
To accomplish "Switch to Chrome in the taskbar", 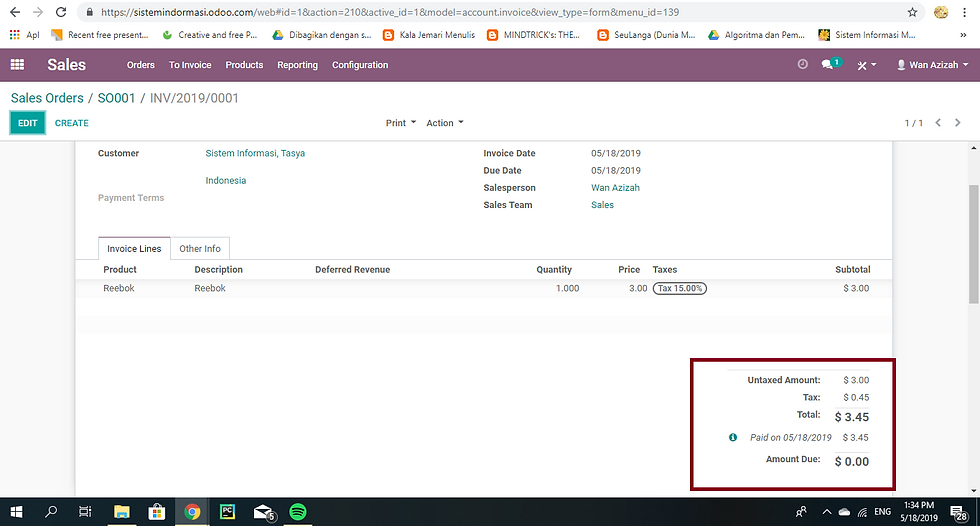I will pos(192,512).
